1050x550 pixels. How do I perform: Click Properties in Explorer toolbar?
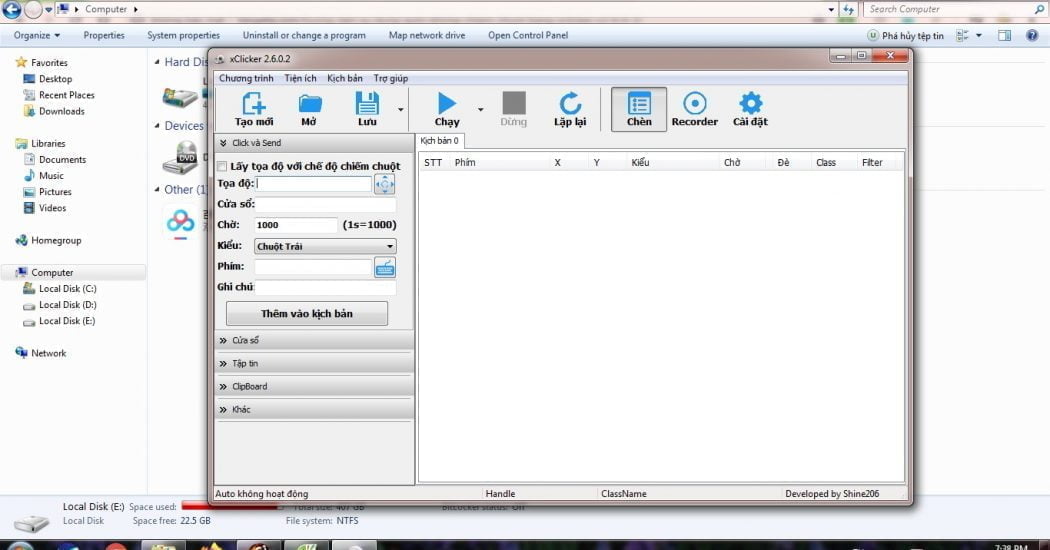pos(104,36)
